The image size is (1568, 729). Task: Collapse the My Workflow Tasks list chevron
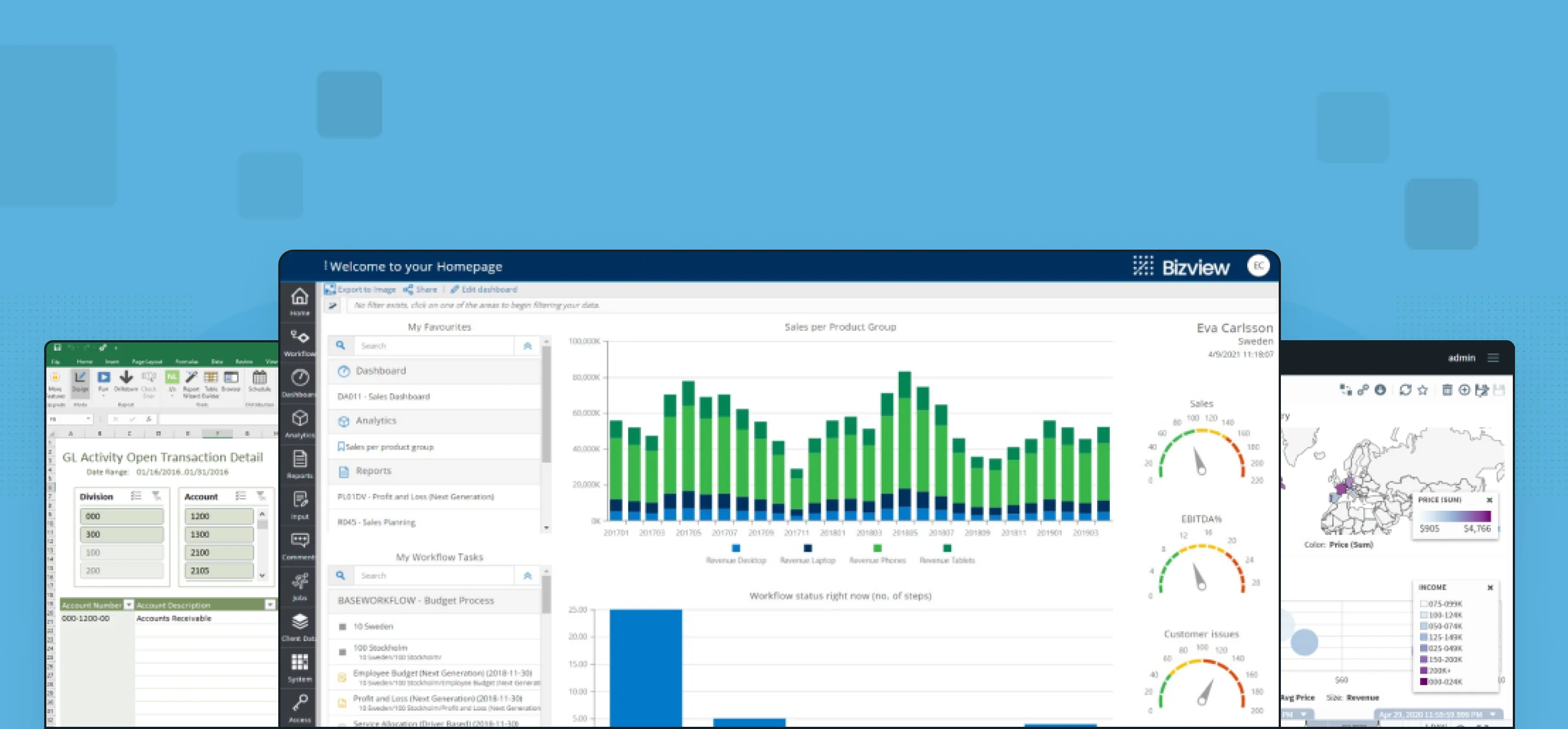click(527, 575)
